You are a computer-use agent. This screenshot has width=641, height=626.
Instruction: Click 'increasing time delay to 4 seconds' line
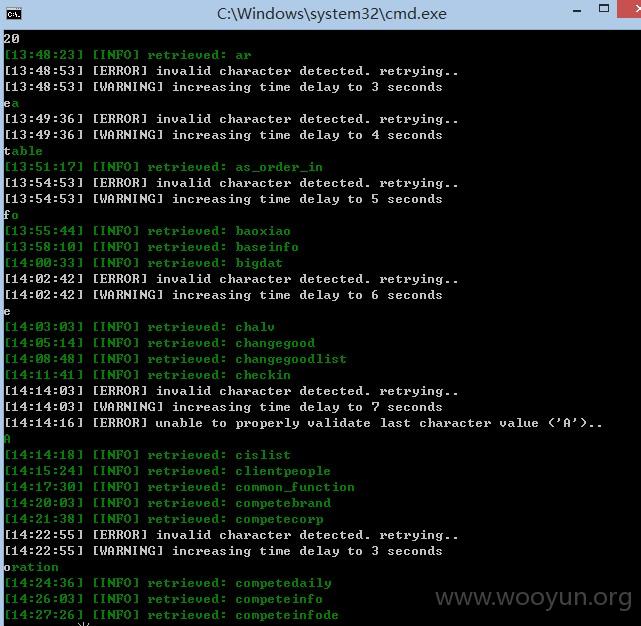click(223, 135)
